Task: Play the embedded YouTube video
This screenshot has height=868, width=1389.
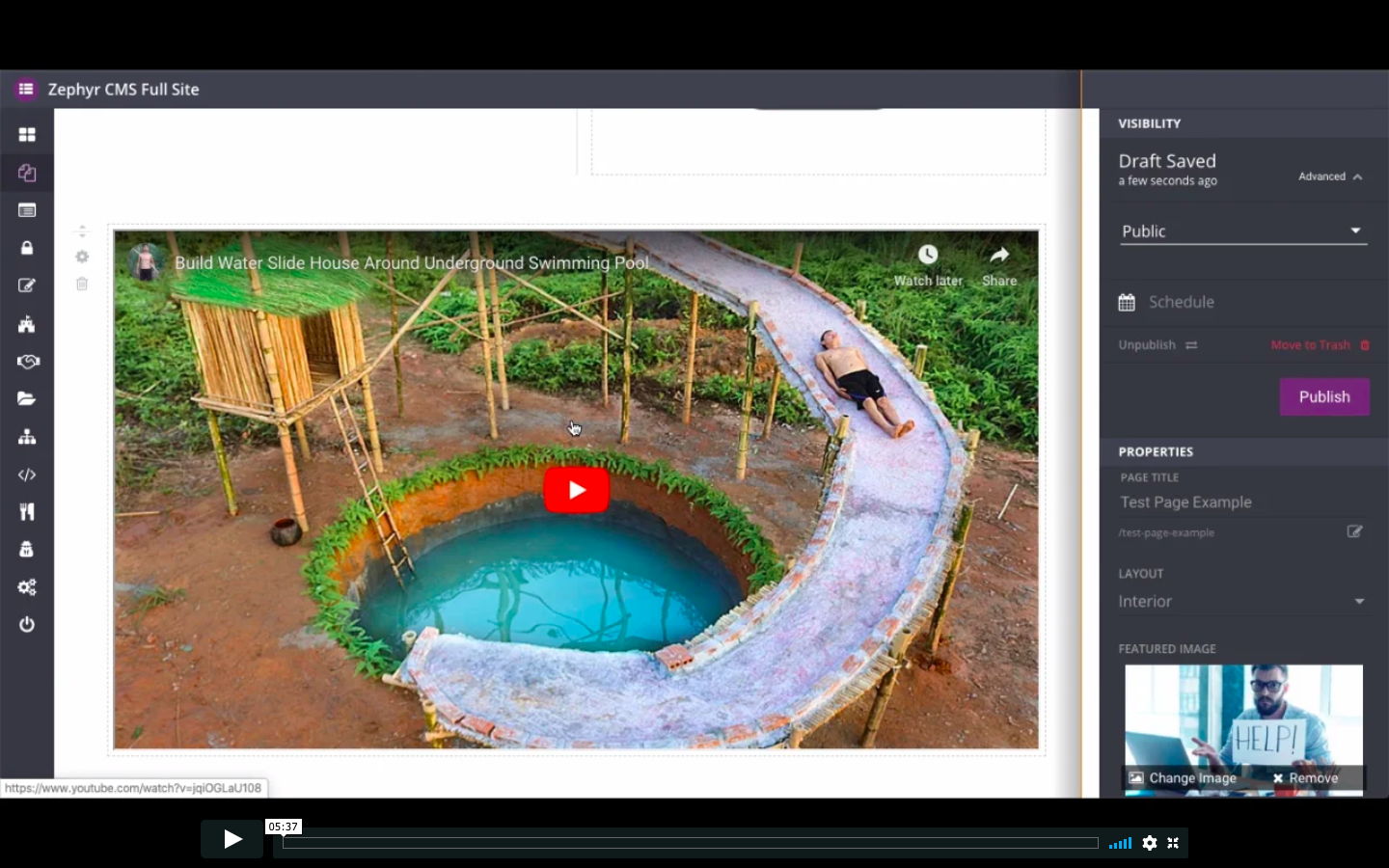Action: coord(577,490)
